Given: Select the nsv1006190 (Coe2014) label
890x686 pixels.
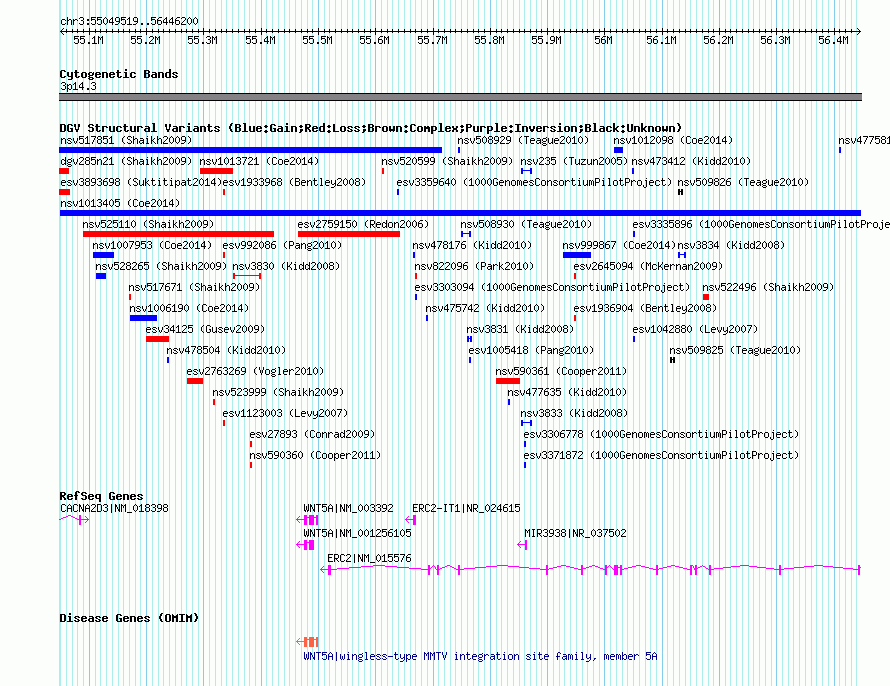Looking at the screenshot, I should click(189, 308).
